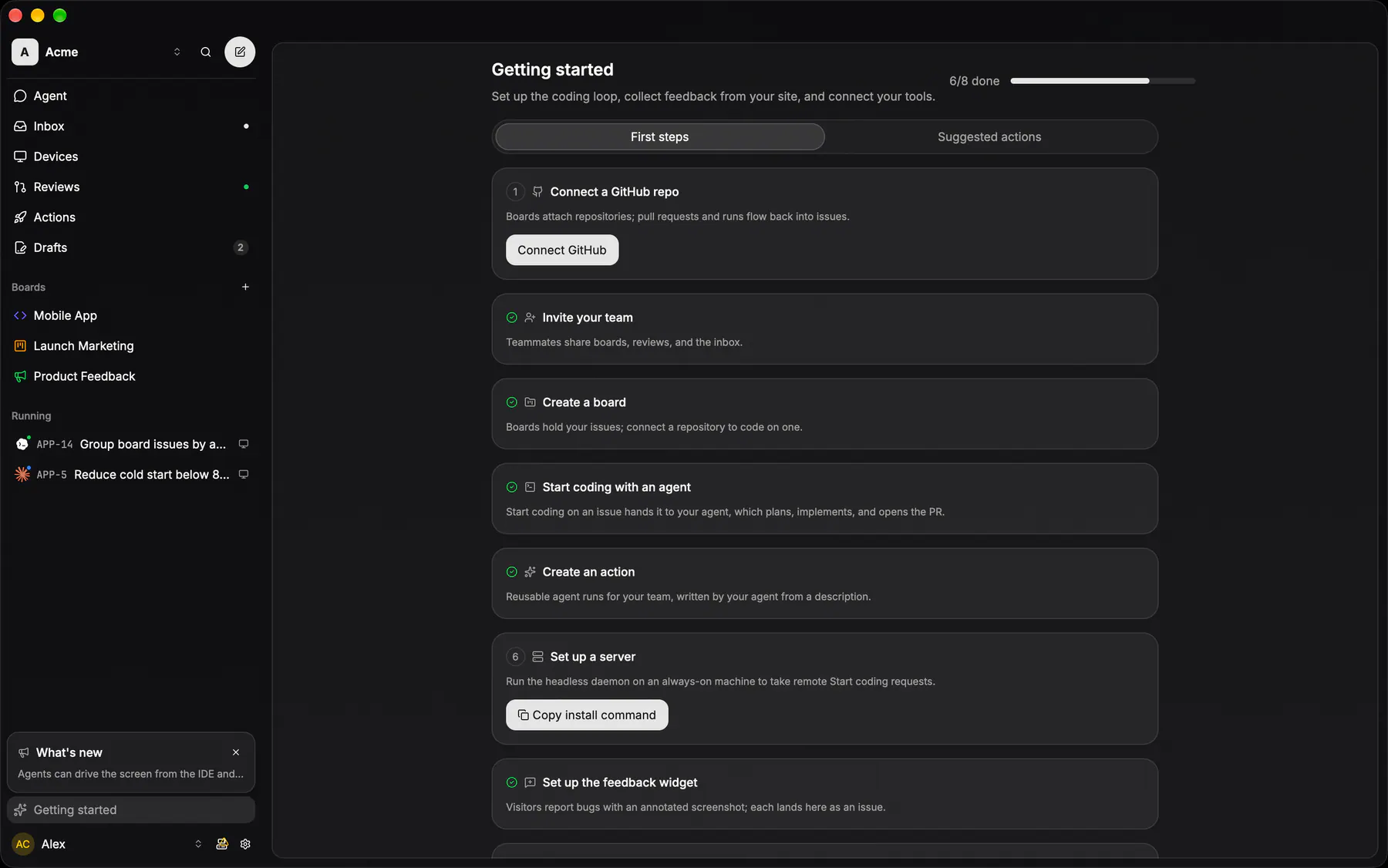Open Agent in the sidebar

click(131, 96)
